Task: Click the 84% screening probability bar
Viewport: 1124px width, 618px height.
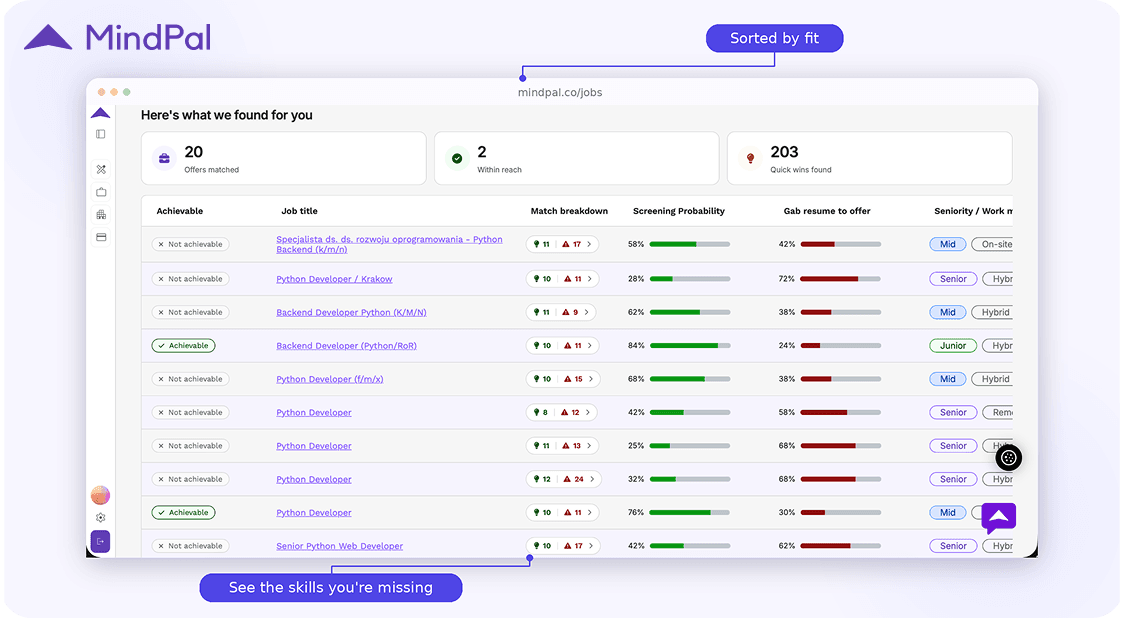Action: (690, 346)
